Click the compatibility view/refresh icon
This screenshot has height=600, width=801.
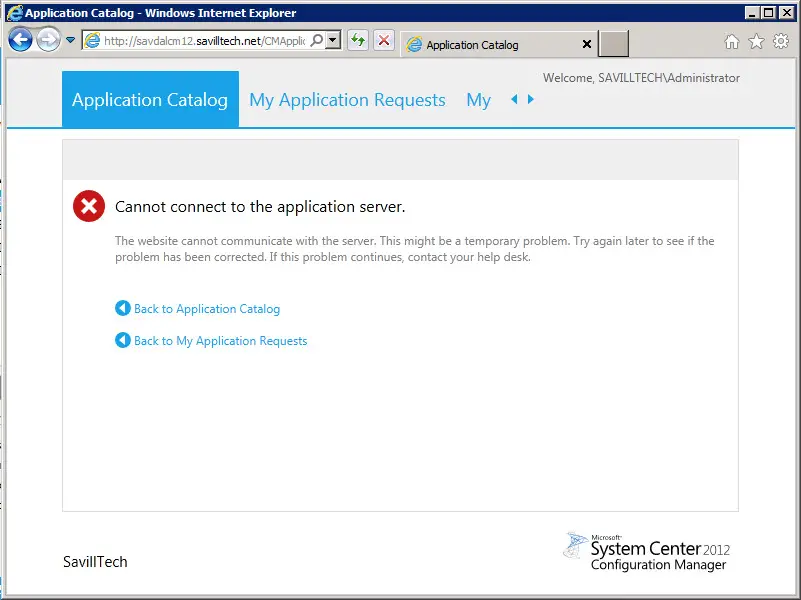click(358, 41)
